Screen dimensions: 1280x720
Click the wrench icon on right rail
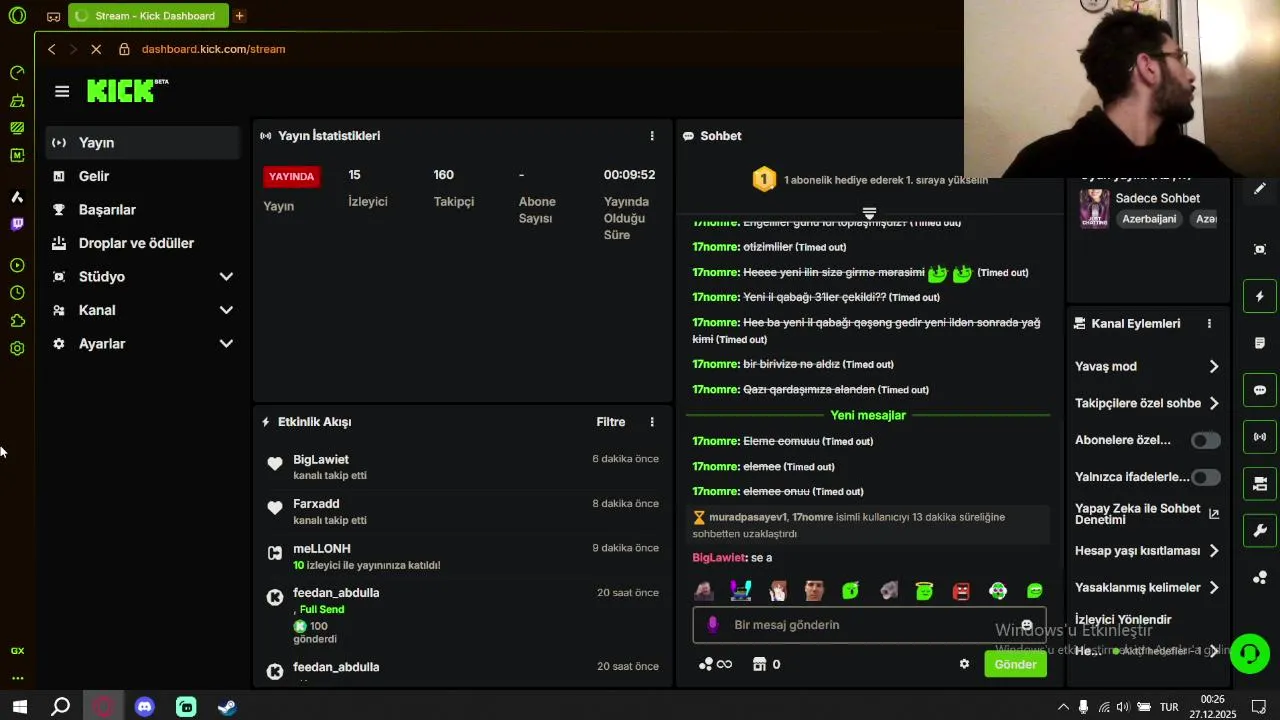1260,531
